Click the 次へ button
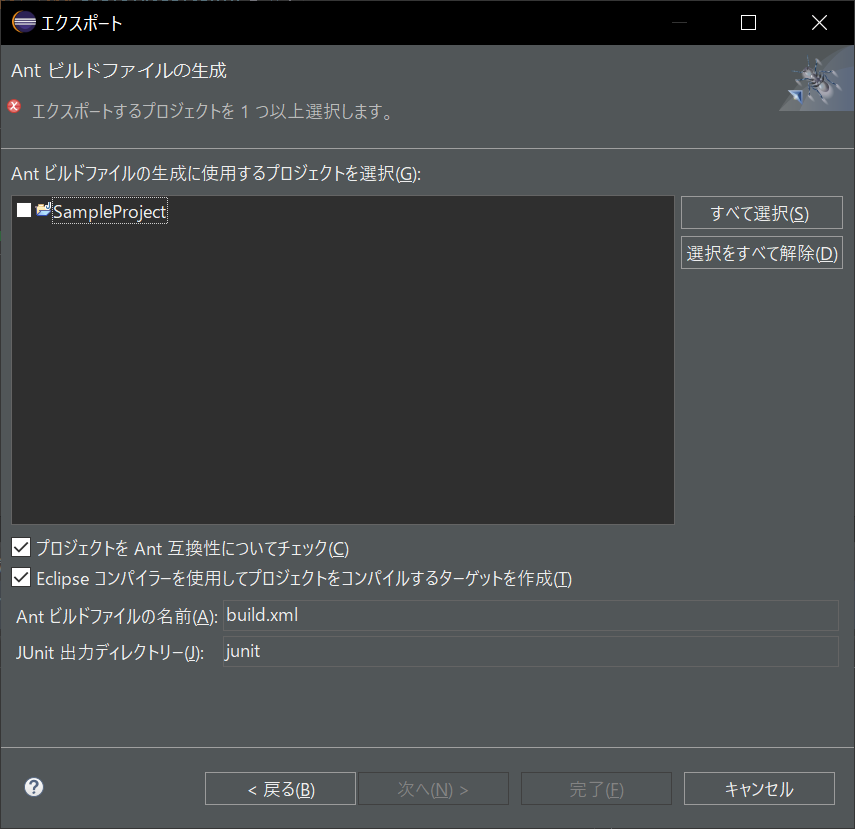The width and height of the screenshot is (855, 829). click(433, 787)
